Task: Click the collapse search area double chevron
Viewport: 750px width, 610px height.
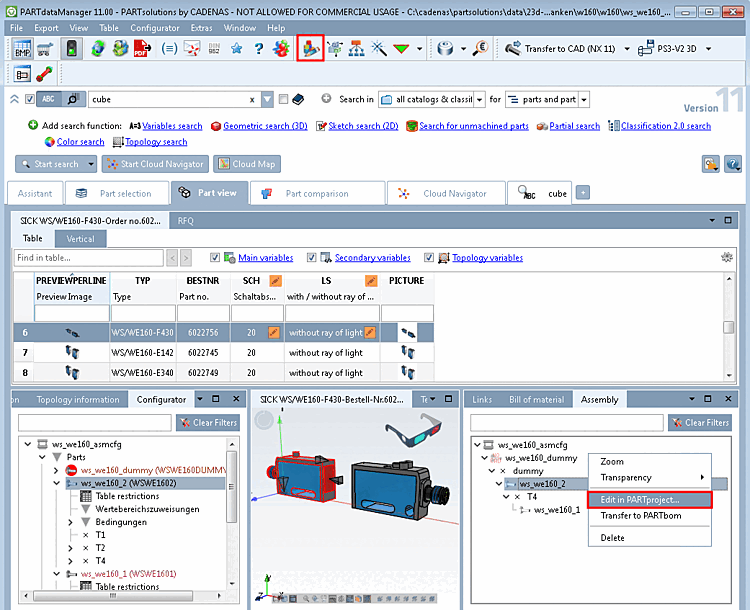Action: 14,99
